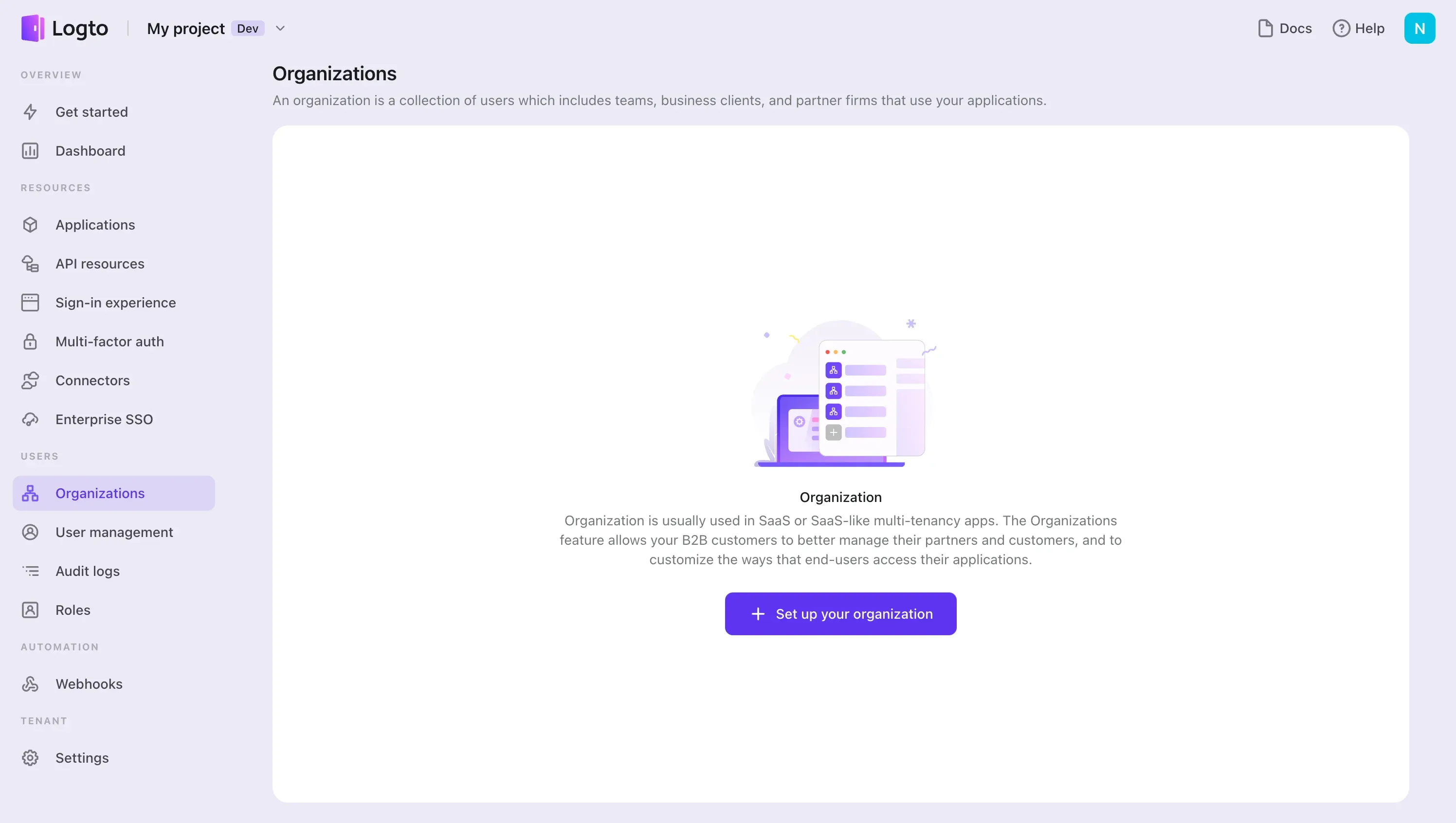Click the Webhooks automation icon
1456x823 pixels.
[x=30, y=684]
